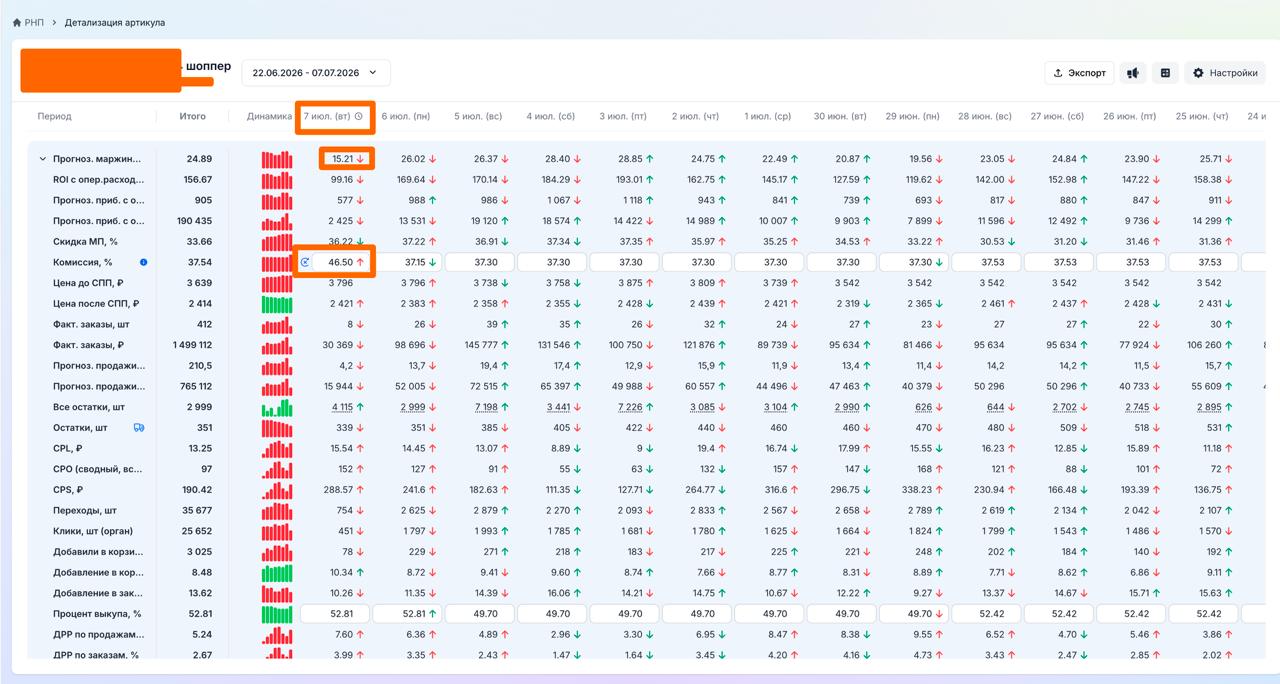The width and height of the screenshot is (1280, 684).
Task: Click the Настройки gear button
Action: 1225,73
